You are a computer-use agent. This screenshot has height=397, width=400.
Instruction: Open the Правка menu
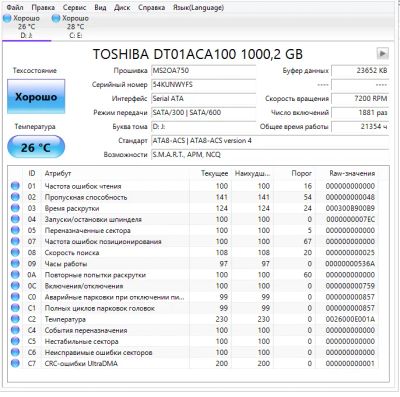43,7
